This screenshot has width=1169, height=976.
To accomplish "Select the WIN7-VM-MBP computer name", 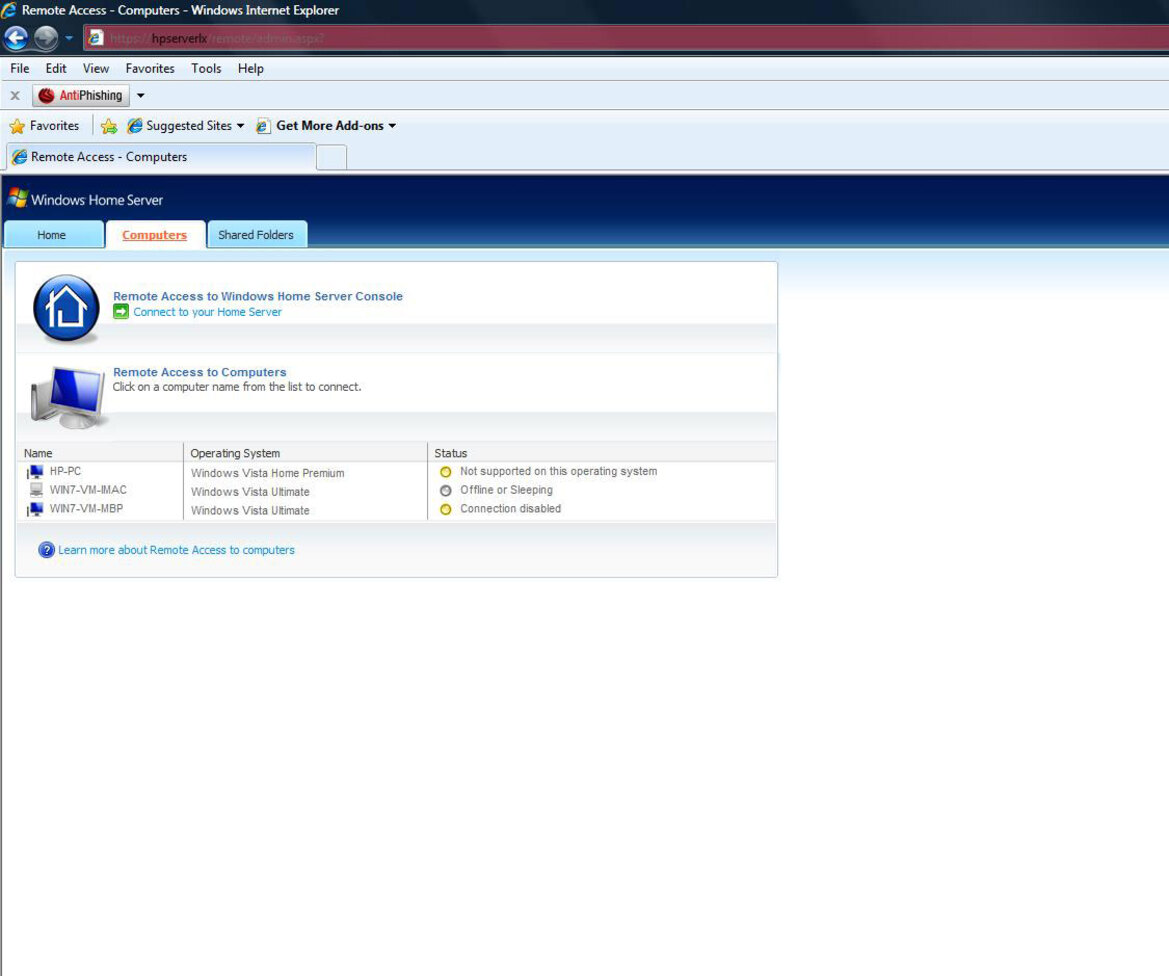I will tap(86, 509).
